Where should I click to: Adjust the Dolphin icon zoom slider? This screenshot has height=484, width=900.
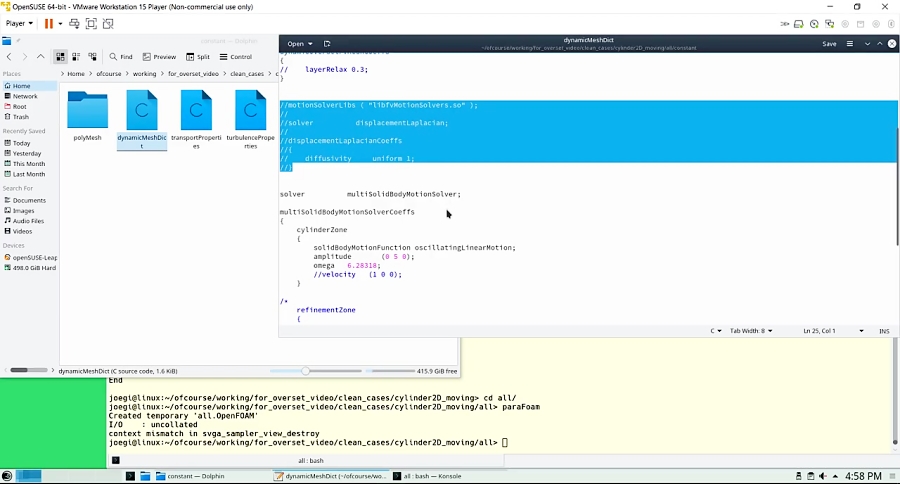click(x=306, y=371)
